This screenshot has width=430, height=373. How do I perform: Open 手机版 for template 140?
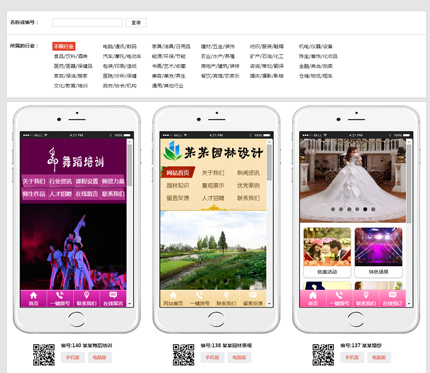(73, 357)
